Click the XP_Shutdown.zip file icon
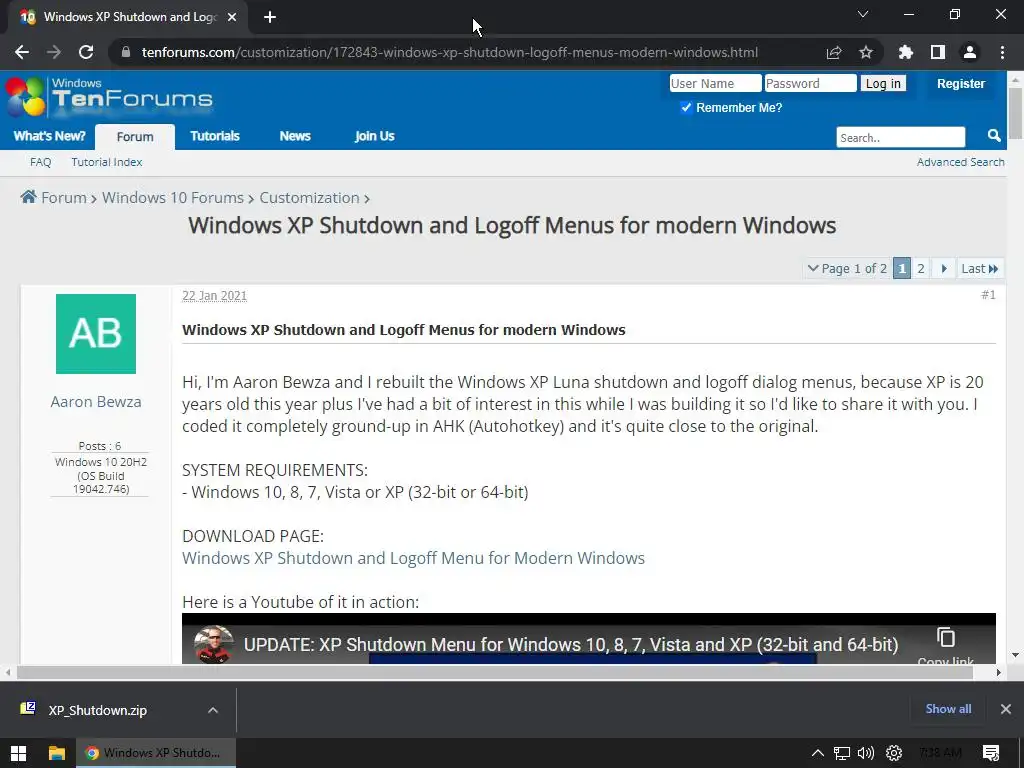Image resolution: width=1024 pixels, height=768 pixels. 28,709
